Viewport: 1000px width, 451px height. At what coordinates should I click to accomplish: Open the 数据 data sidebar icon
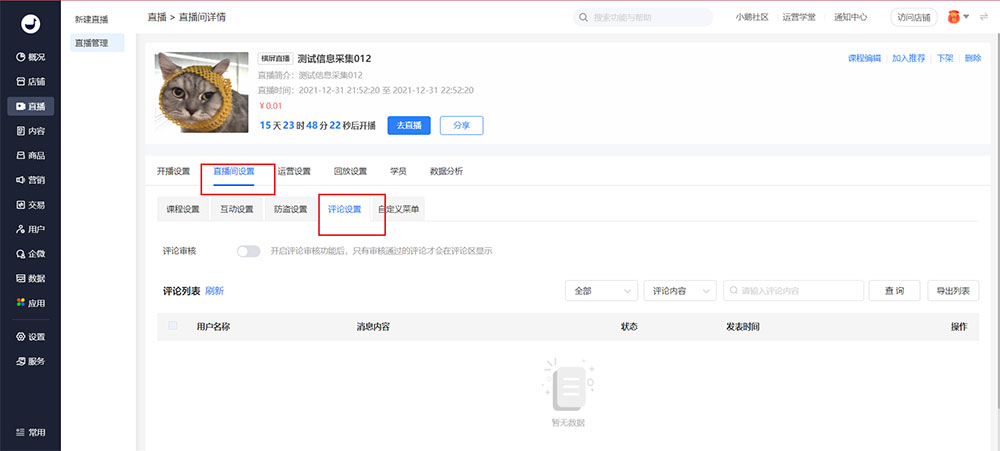(x=20, y=278)
